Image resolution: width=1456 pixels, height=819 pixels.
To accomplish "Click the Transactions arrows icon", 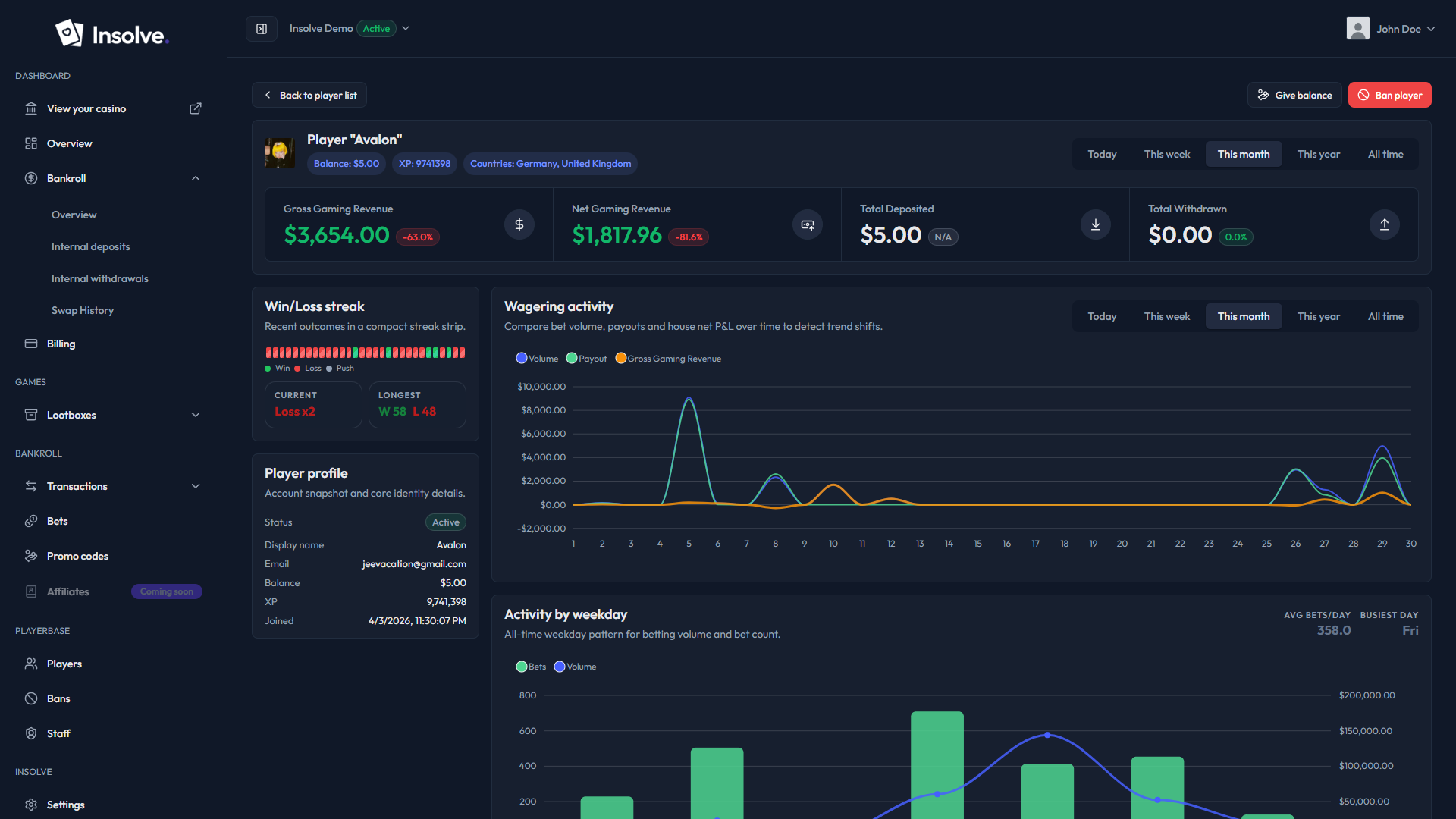I will pos(31,486).
